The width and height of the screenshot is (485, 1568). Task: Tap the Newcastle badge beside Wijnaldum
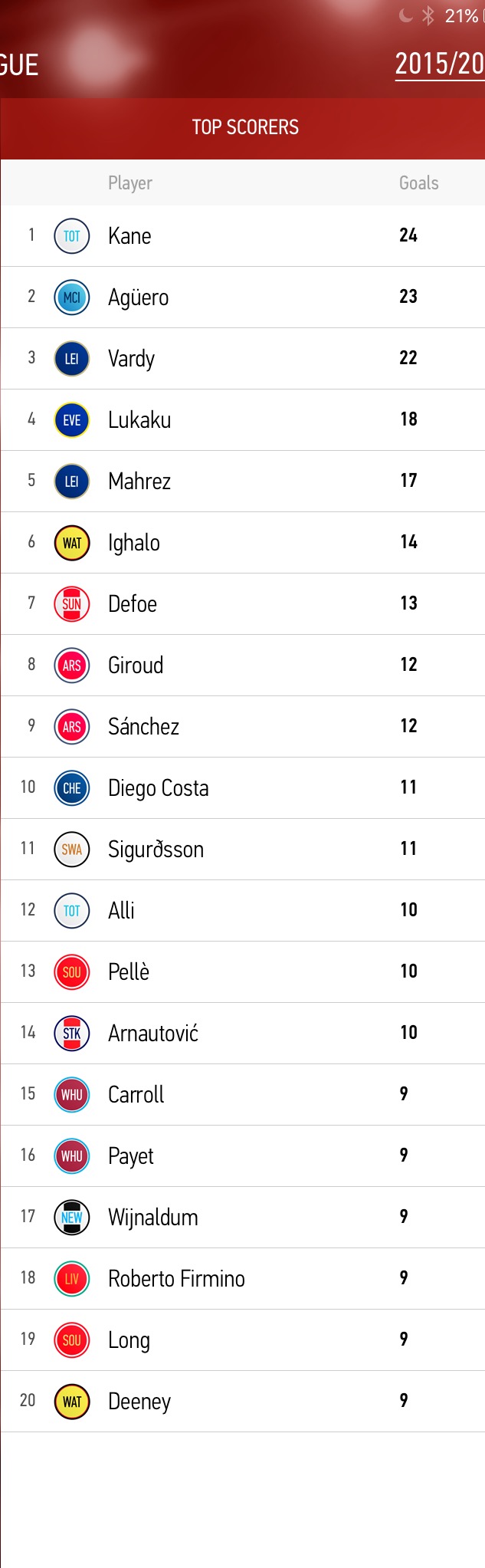click(x=72, y=1218)
